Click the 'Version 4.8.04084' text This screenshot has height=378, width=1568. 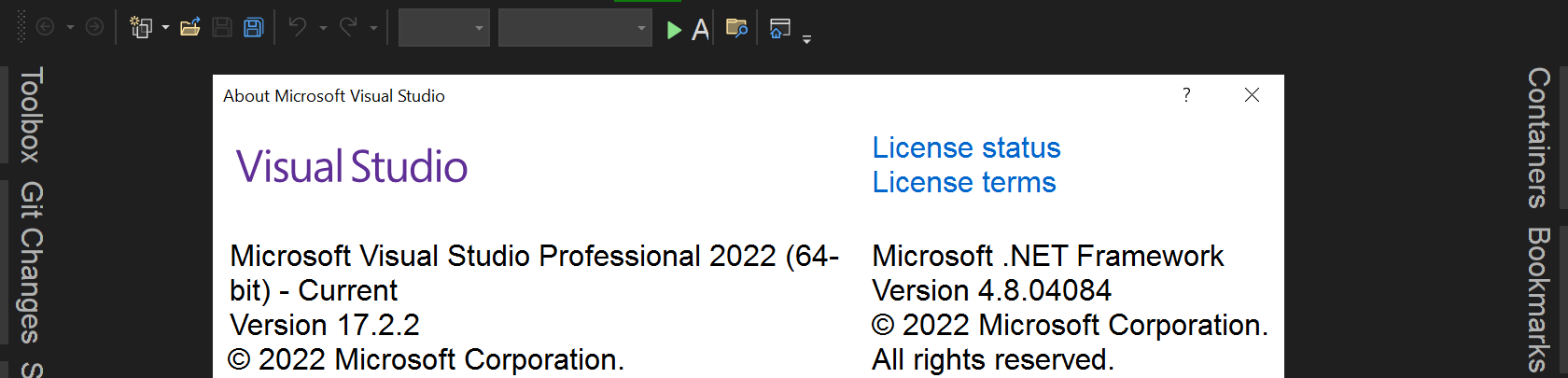[x=991, y=290]
